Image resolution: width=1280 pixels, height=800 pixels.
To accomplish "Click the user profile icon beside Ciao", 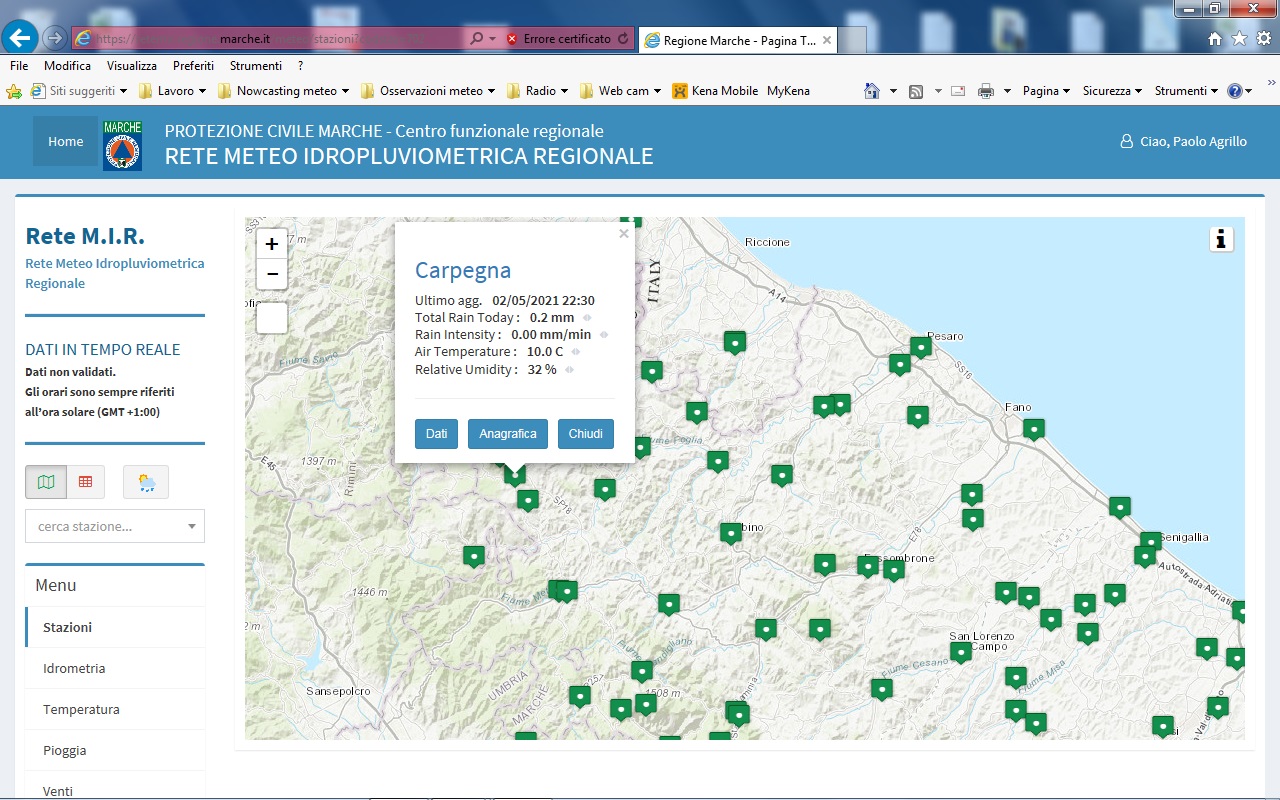I will point(1127,142).
